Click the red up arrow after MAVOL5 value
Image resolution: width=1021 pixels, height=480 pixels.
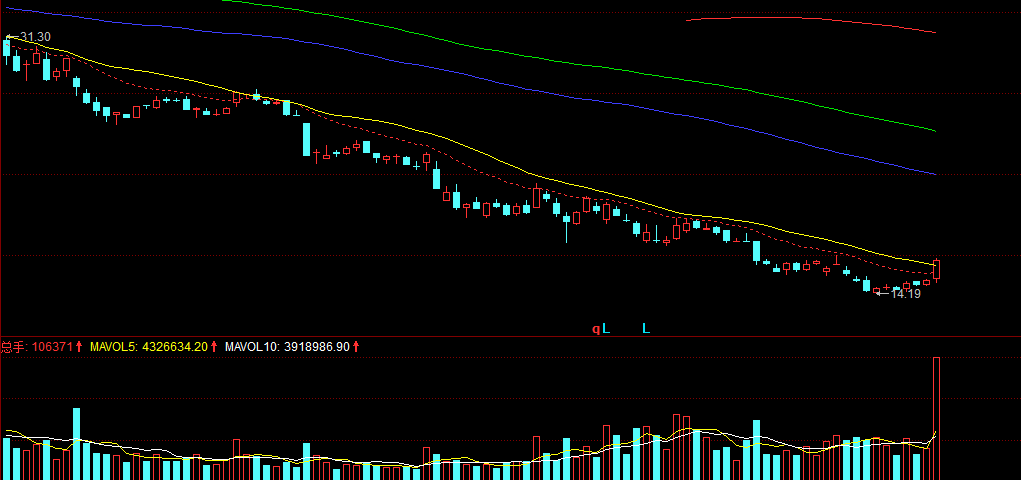[x=214, y=346]
